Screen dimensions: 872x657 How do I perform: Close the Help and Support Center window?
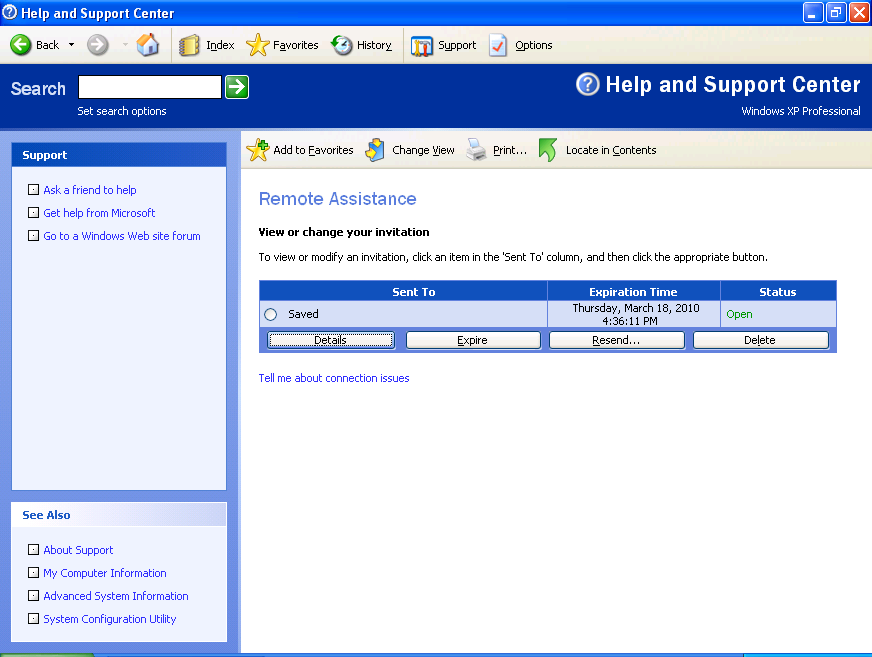(x=859, y=13)
